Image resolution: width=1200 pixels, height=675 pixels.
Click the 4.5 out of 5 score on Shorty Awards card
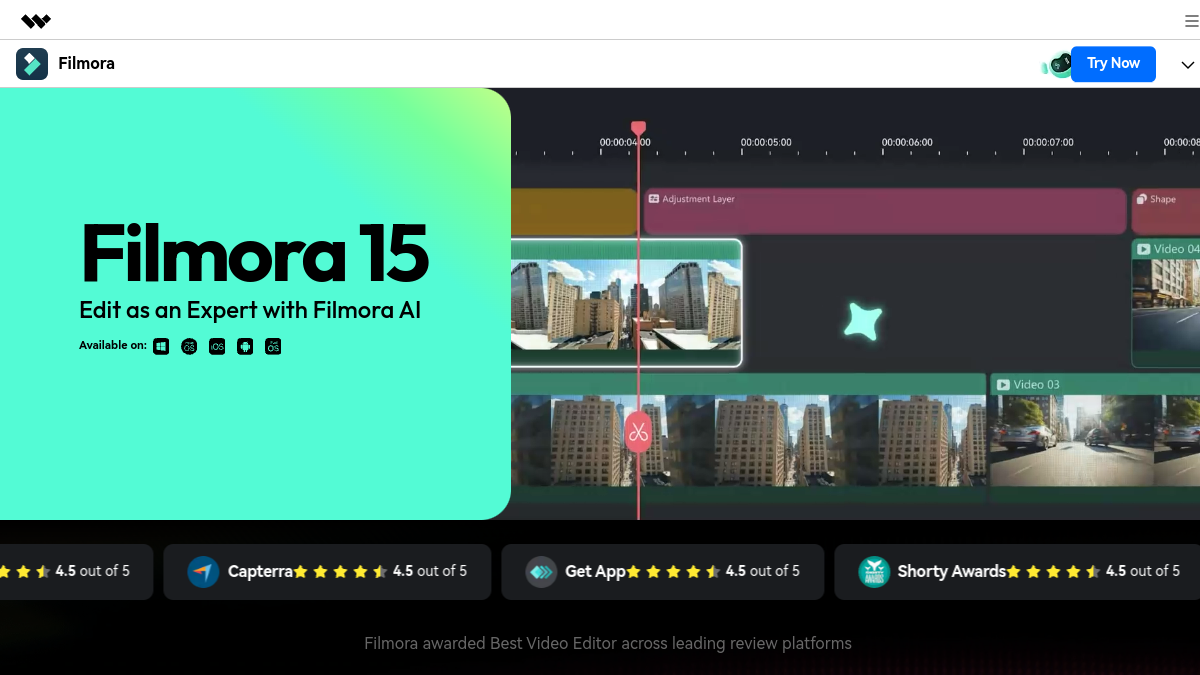1143,571
